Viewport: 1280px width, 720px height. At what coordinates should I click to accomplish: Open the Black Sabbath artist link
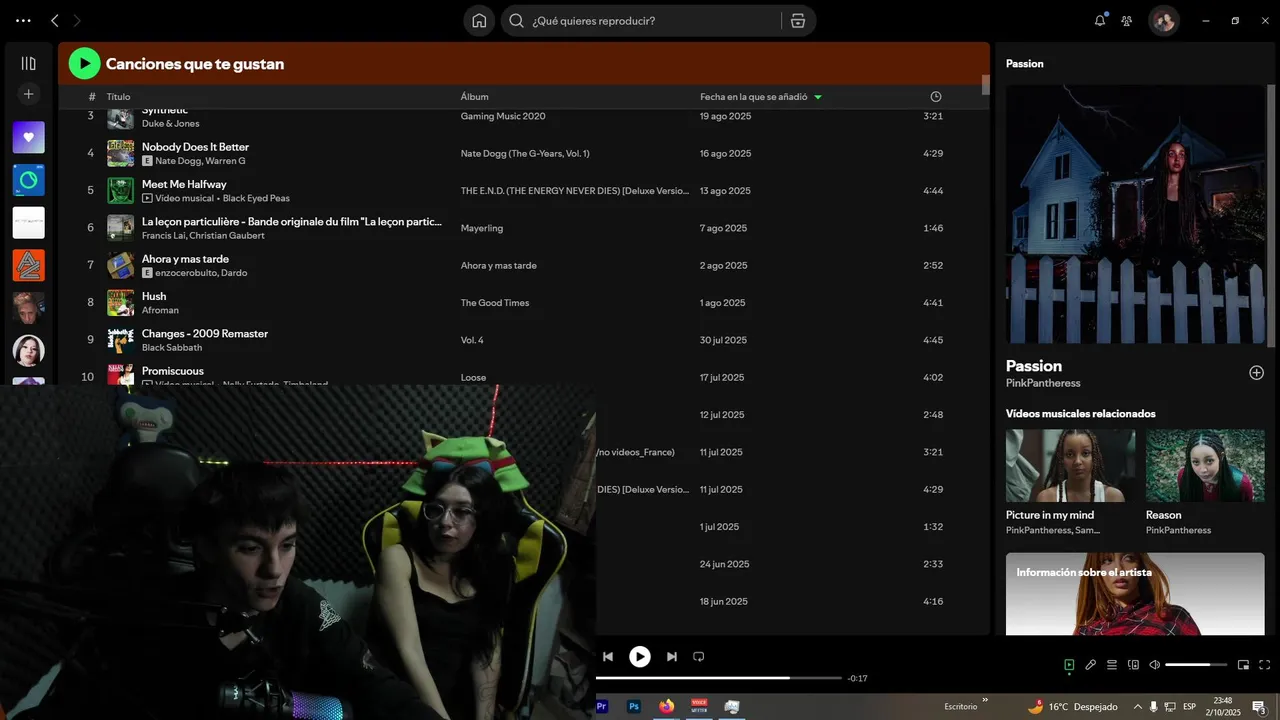172,348
